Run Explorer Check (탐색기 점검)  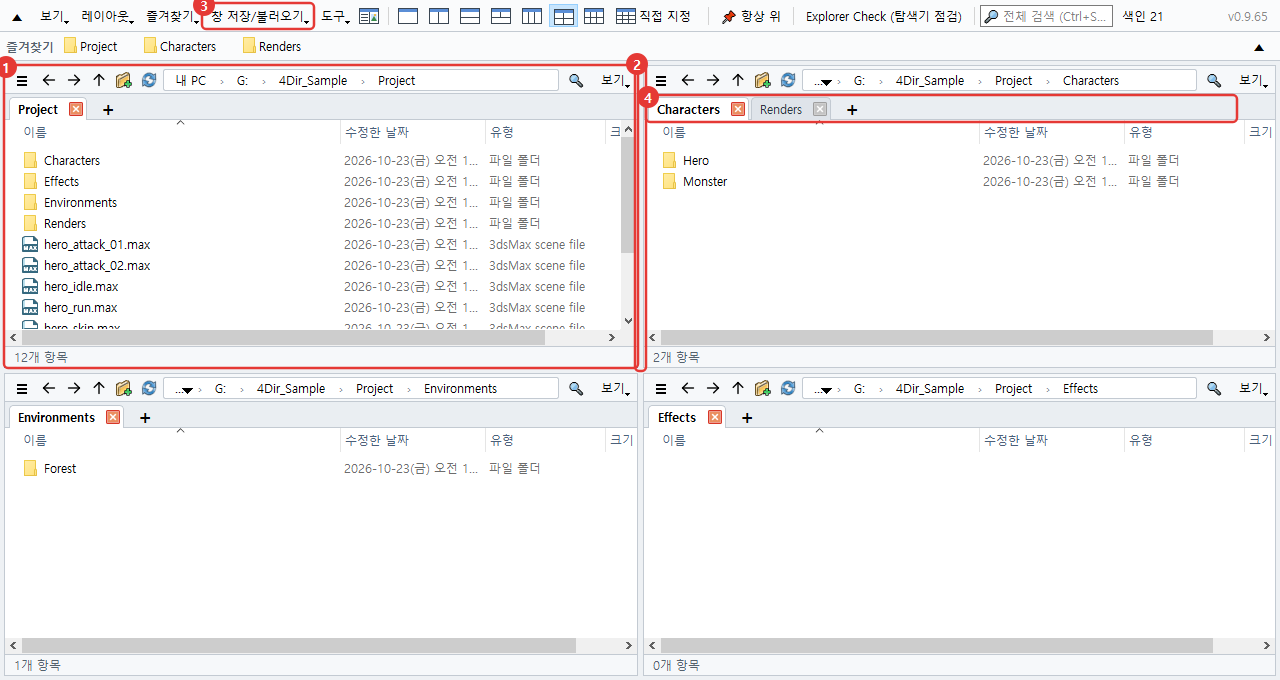coord(884,16)
